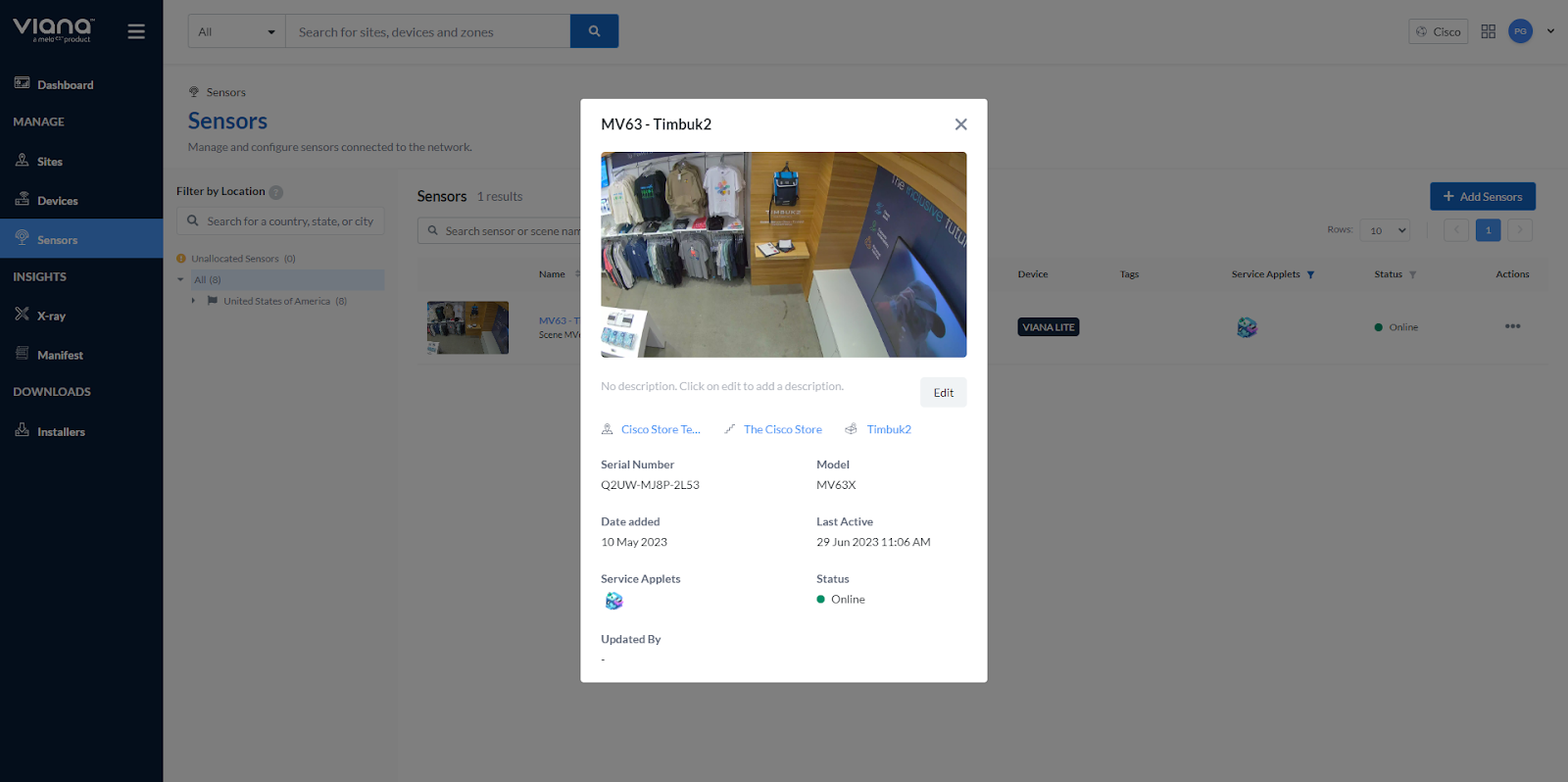The width and height of the screenshot is (1568, 782).
Task: Open X-ray in the sidebar
Action: point(51,316)
